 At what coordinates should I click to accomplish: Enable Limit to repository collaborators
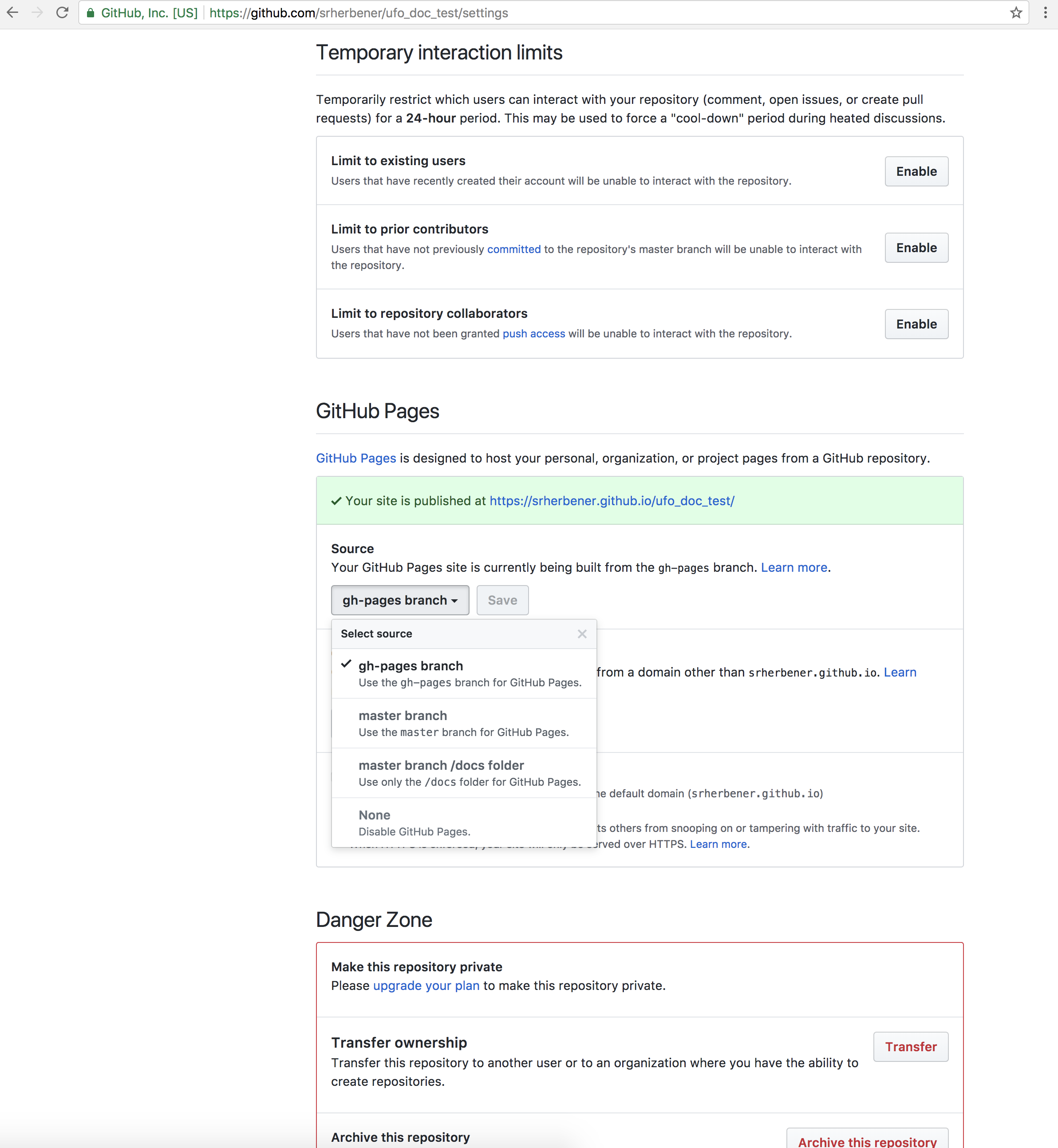point(916,324)
